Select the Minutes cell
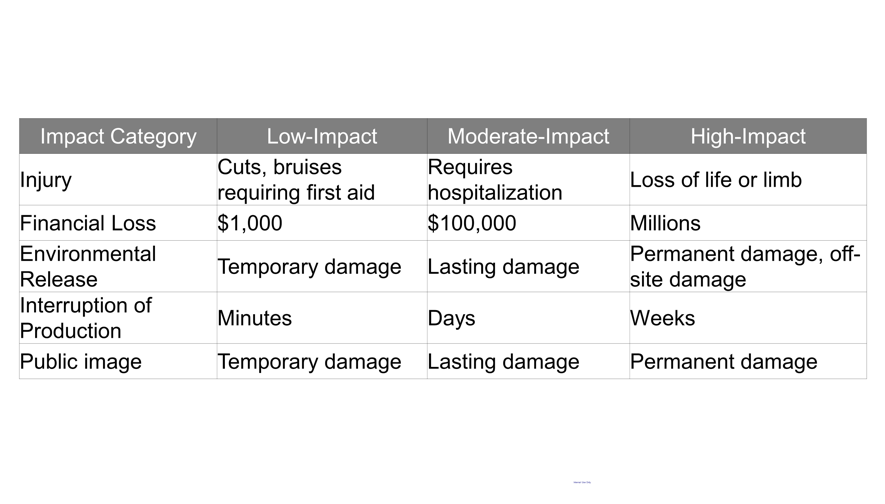The width and height of the screenshot is (885, 504). (x=255, y=318)
